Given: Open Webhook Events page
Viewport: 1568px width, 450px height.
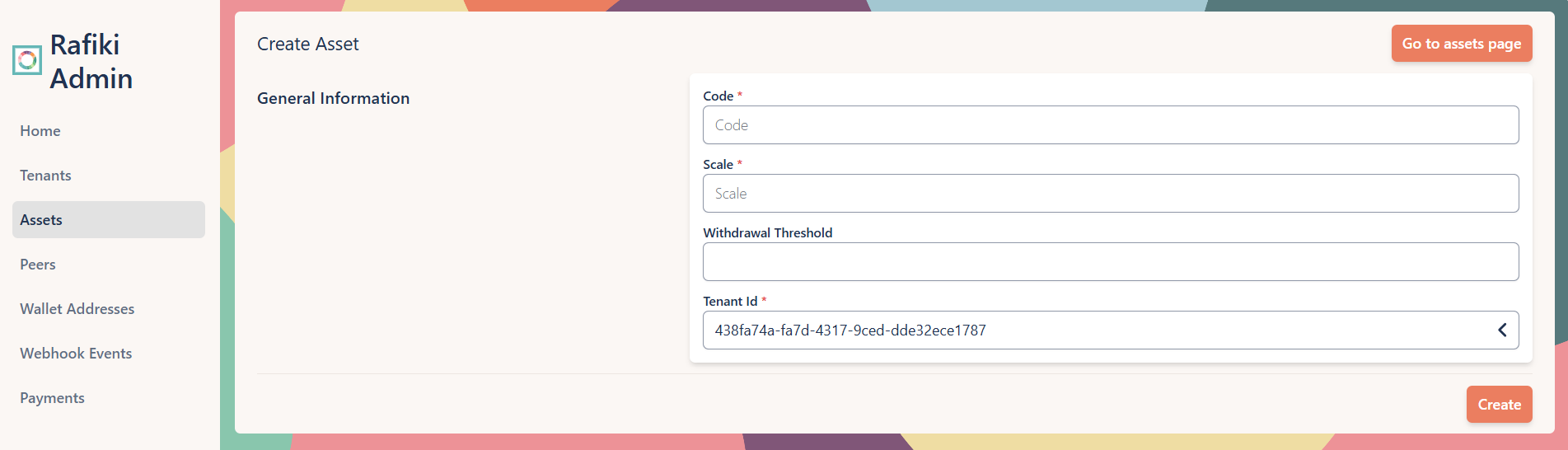Looking at the screenshot, I should [x=76, y=354].
